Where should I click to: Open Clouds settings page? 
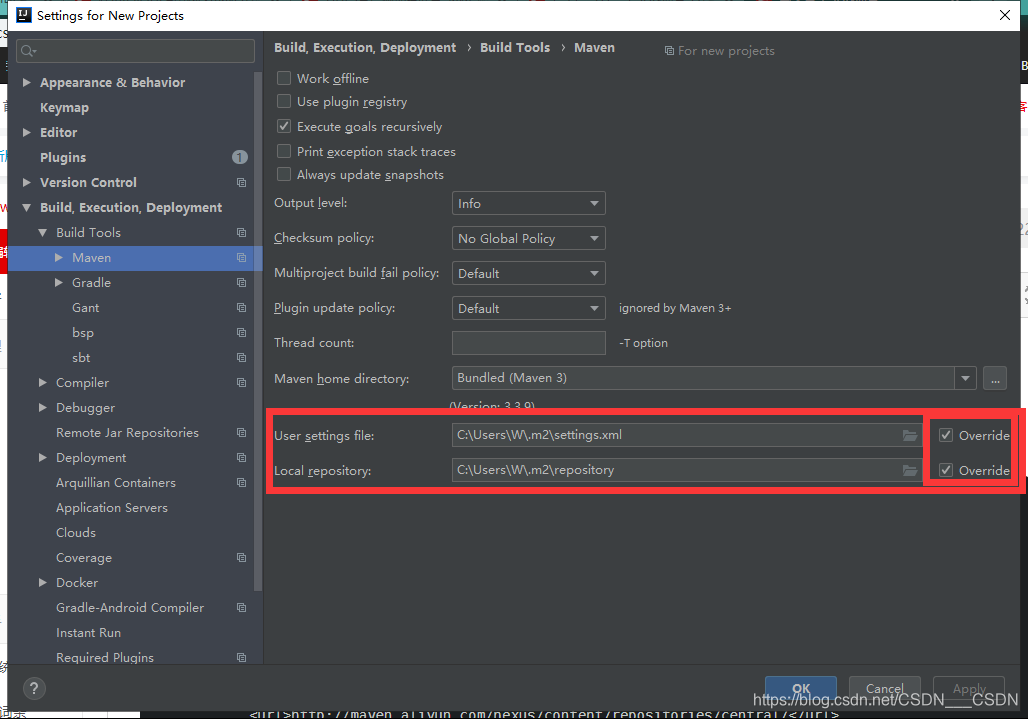76,532
